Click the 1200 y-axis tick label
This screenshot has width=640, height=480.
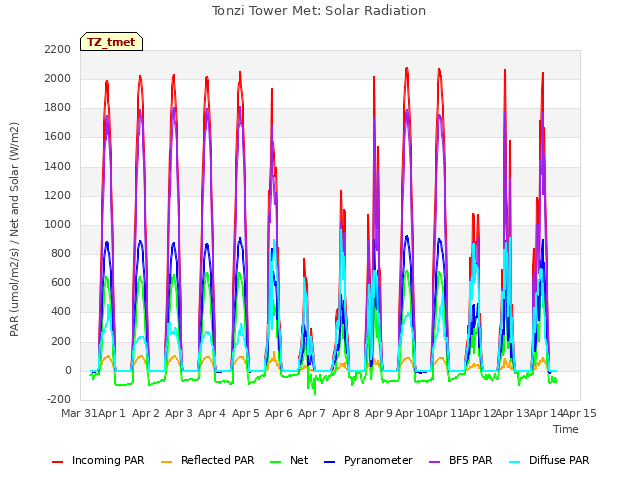[x=58, y=196]
